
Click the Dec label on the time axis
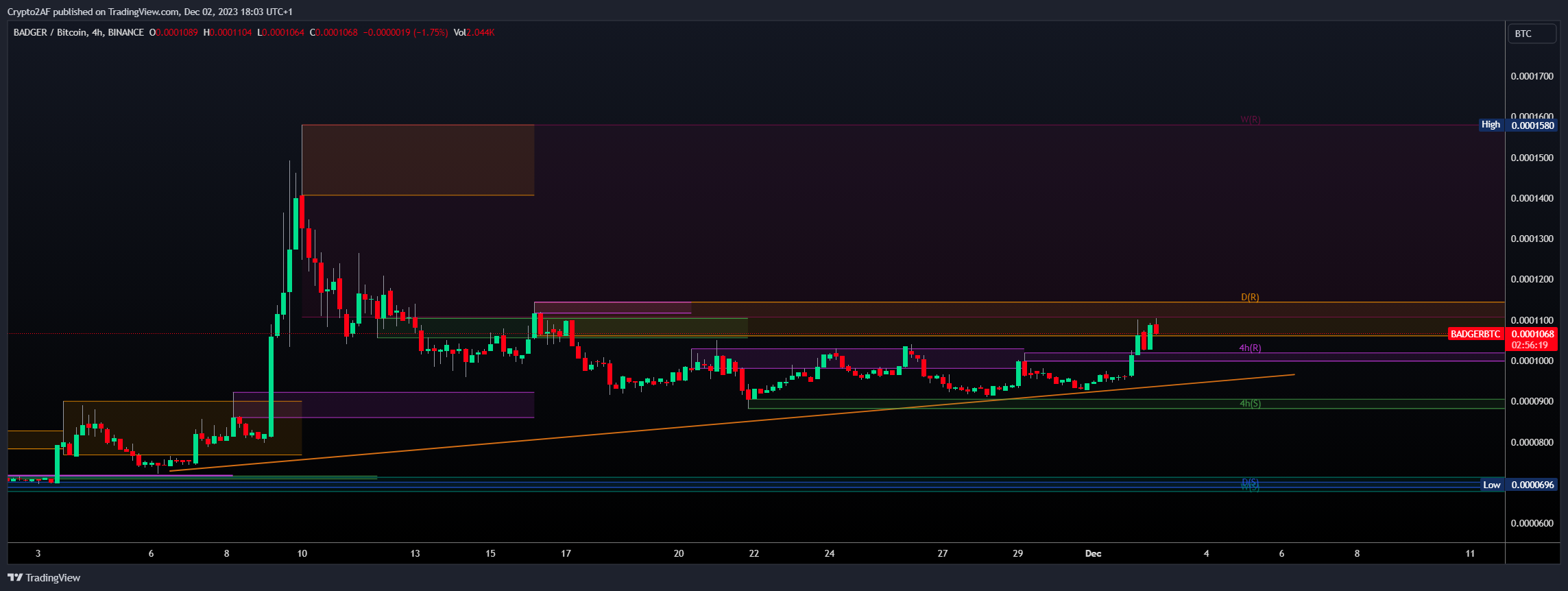pos(1093,553)
